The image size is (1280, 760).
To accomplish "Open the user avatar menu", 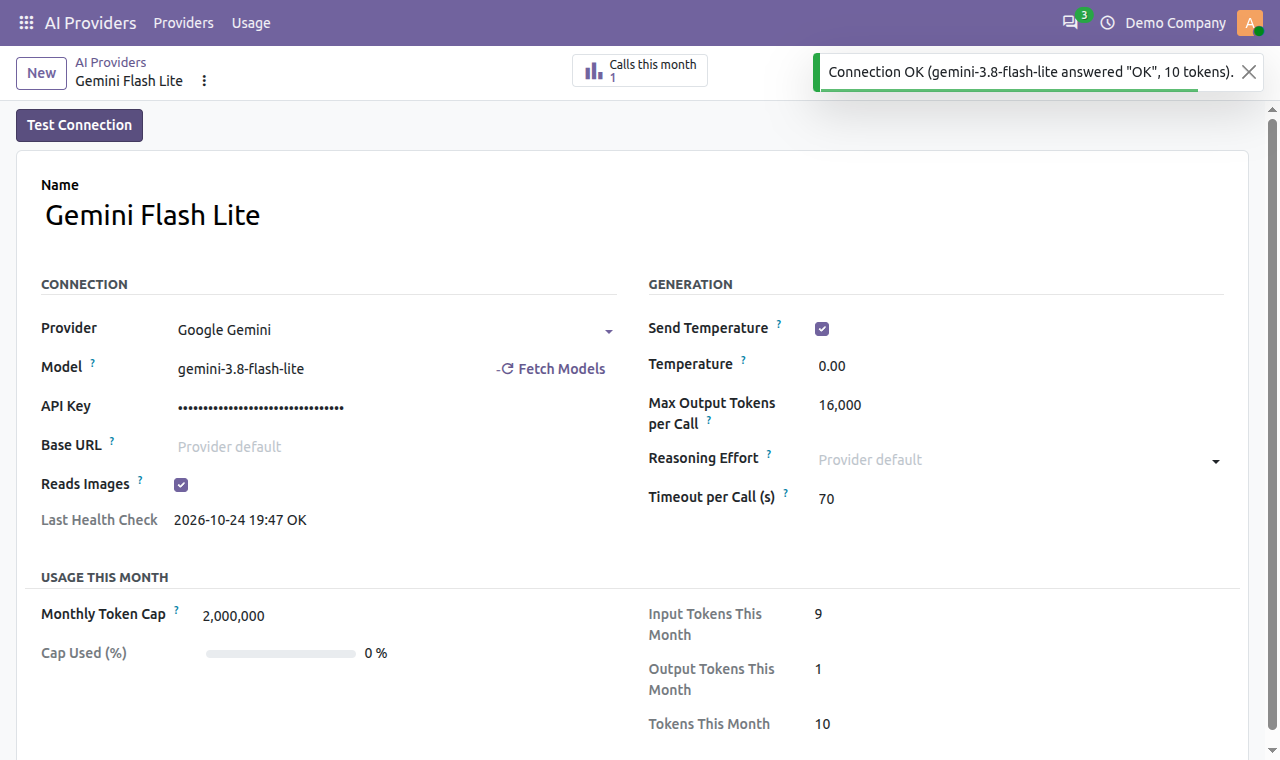I will [1250, 23].
